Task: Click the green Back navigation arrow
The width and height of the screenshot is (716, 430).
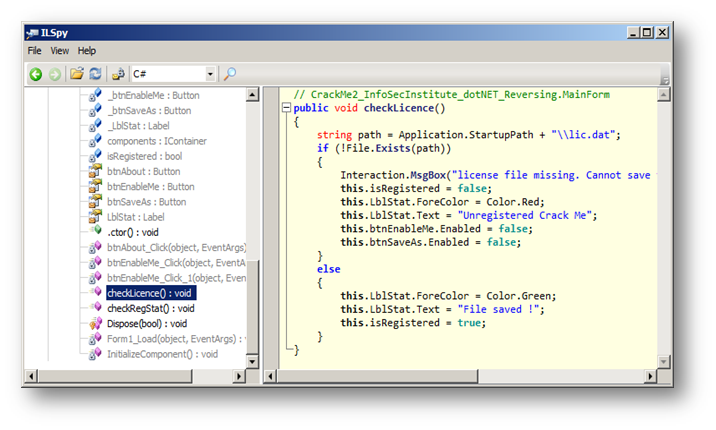Action: point(36,74)
